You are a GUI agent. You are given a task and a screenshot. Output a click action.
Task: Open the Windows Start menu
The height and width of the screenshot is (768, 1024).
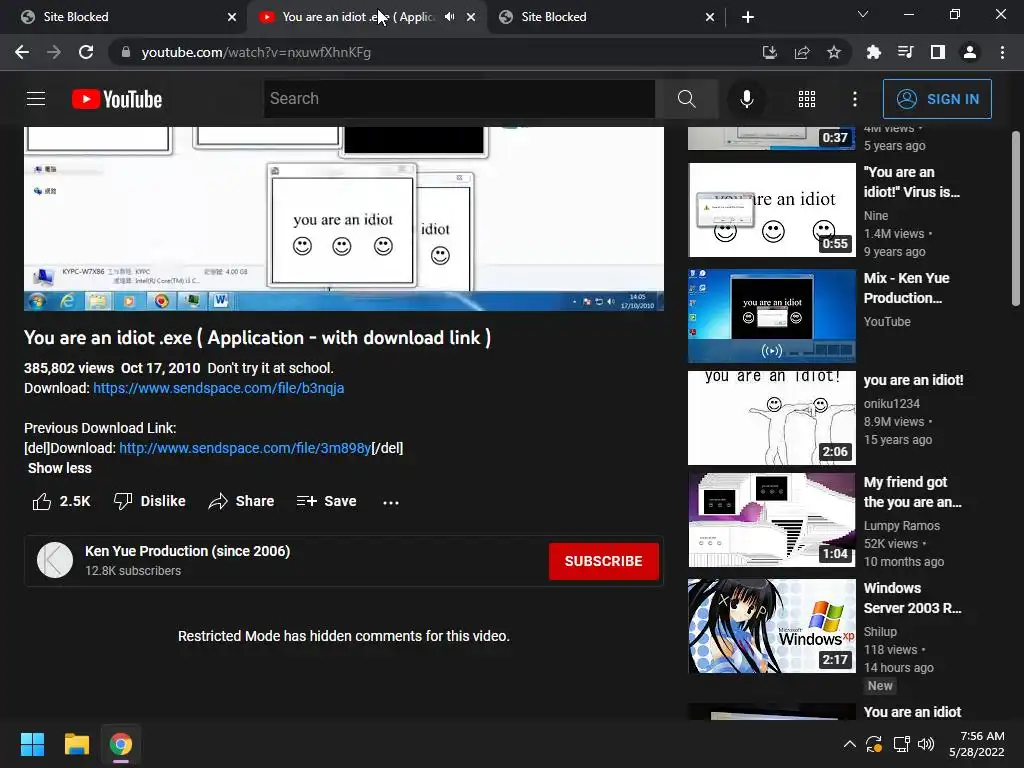tap(32, 744)
